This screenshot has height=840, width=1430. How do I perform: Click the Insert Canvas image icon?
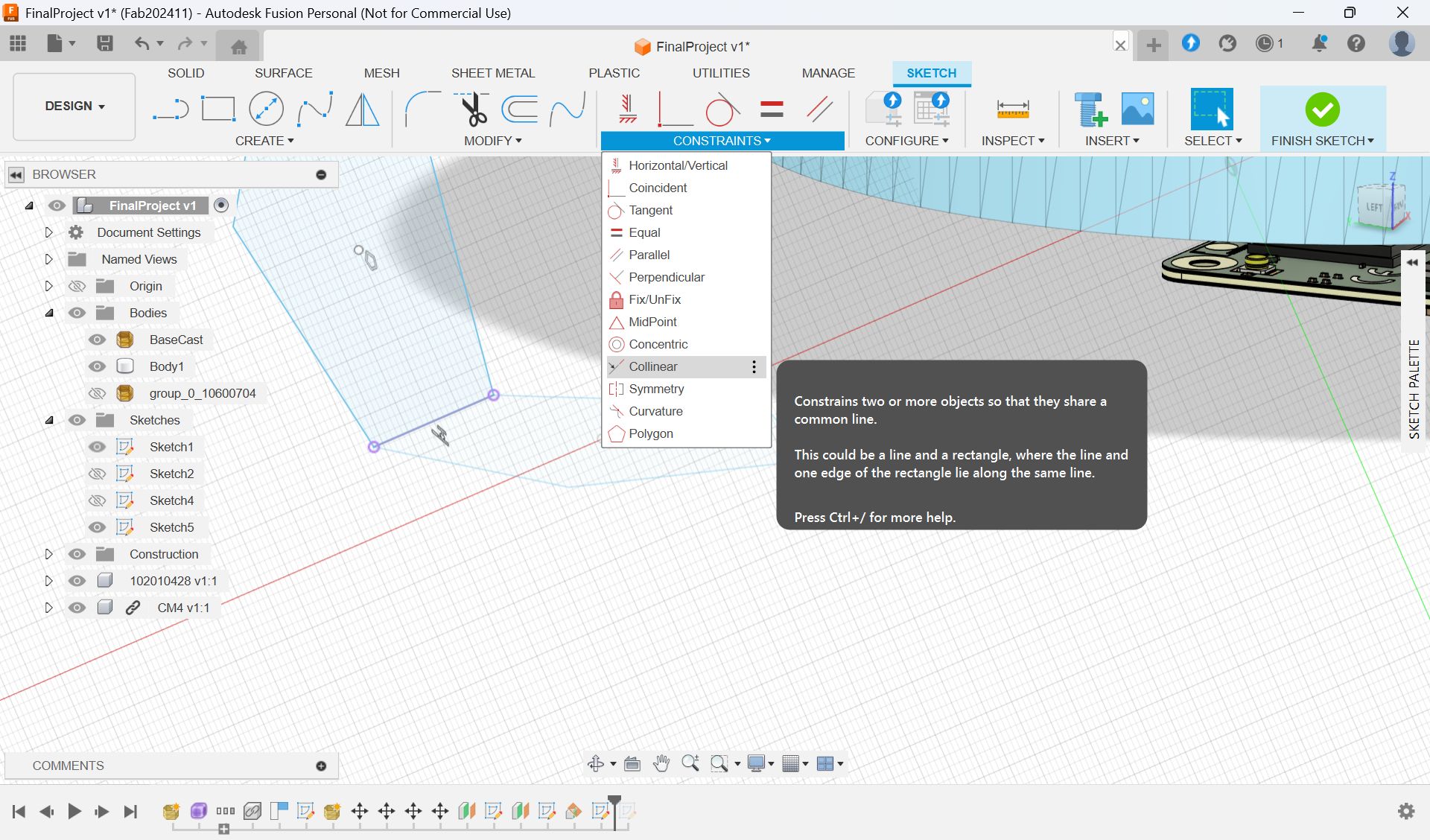(1137, 109)
